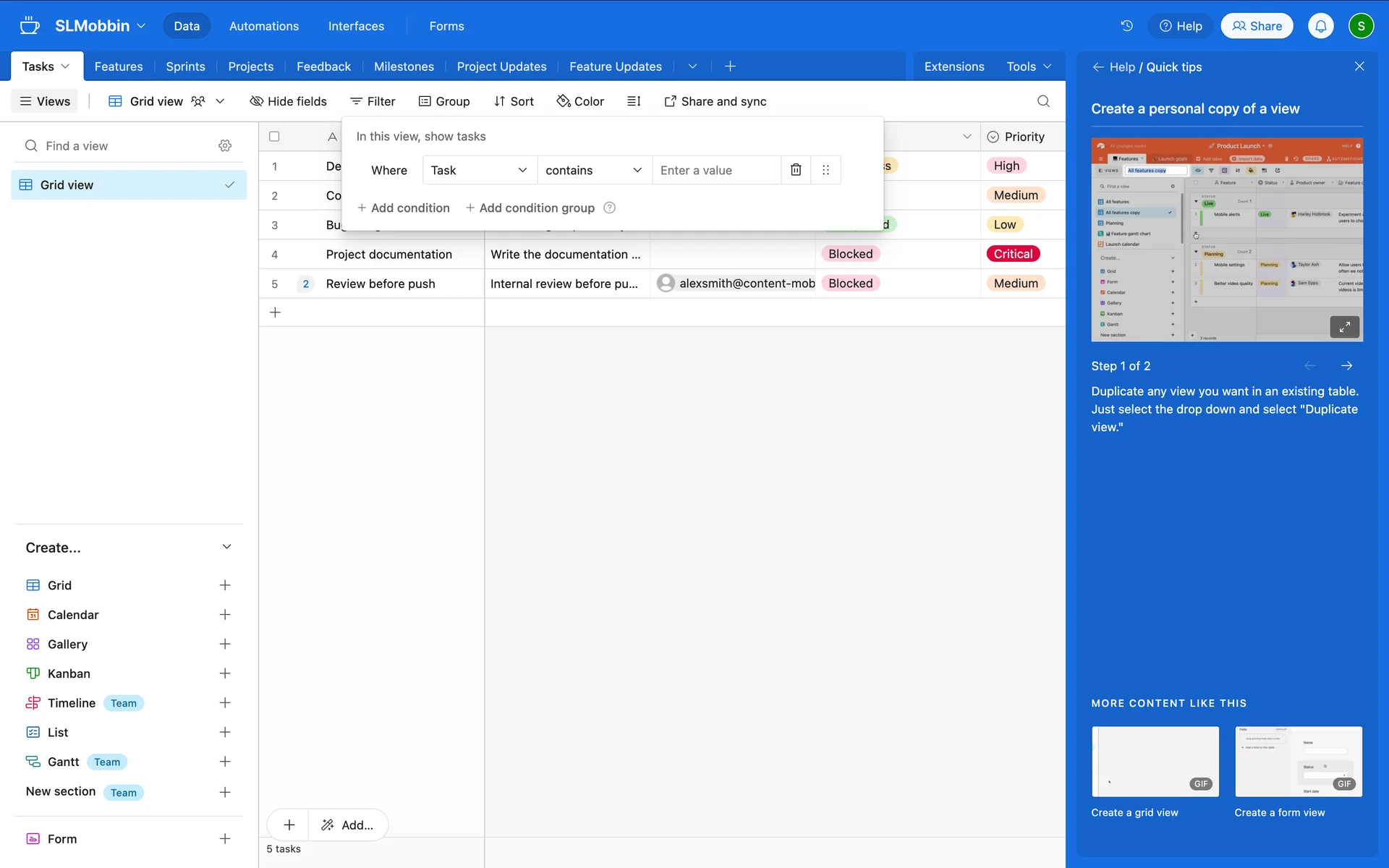Viewport: 1389px width, 868px height.
Task: Open the notifications bell
Action: pyautogui.click(x=1320, y=26)
